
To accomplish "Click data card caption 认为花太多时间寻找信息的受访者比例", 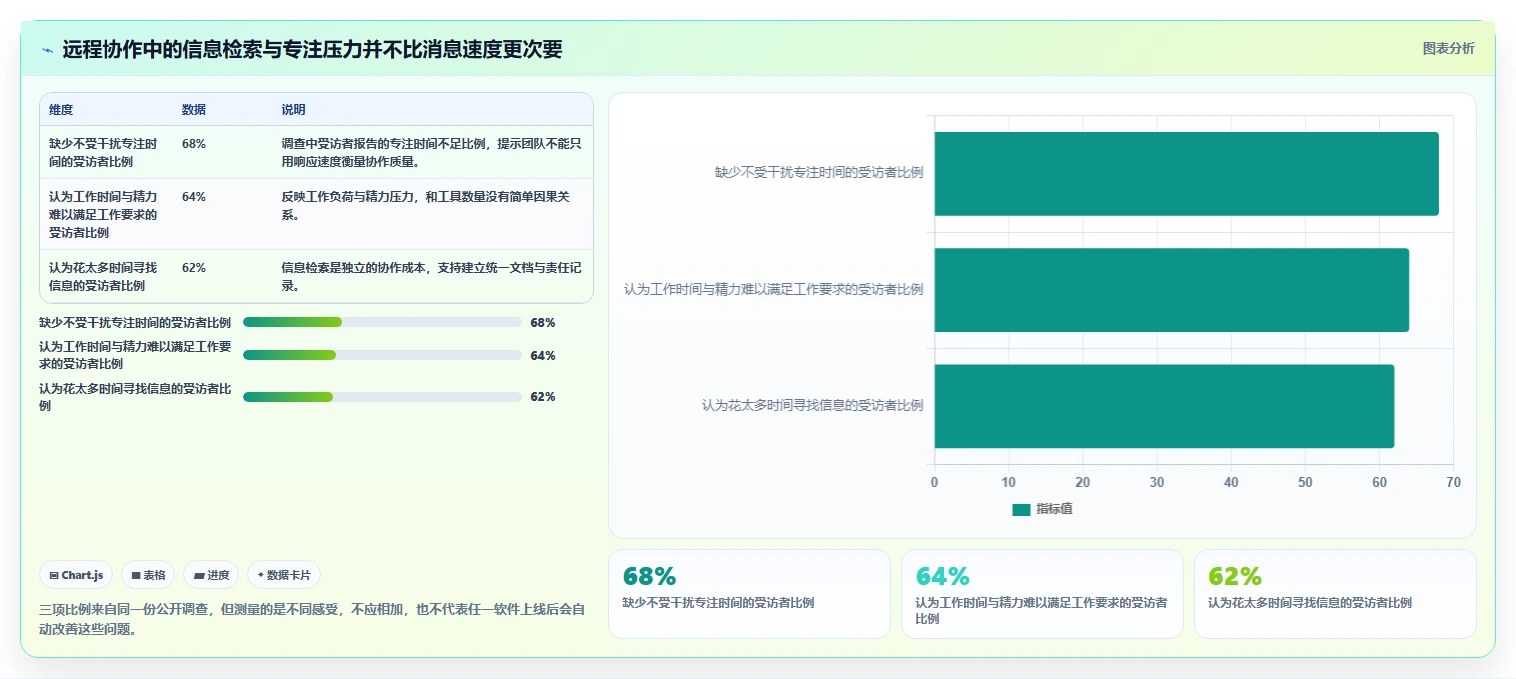I will coord(1310,603).
